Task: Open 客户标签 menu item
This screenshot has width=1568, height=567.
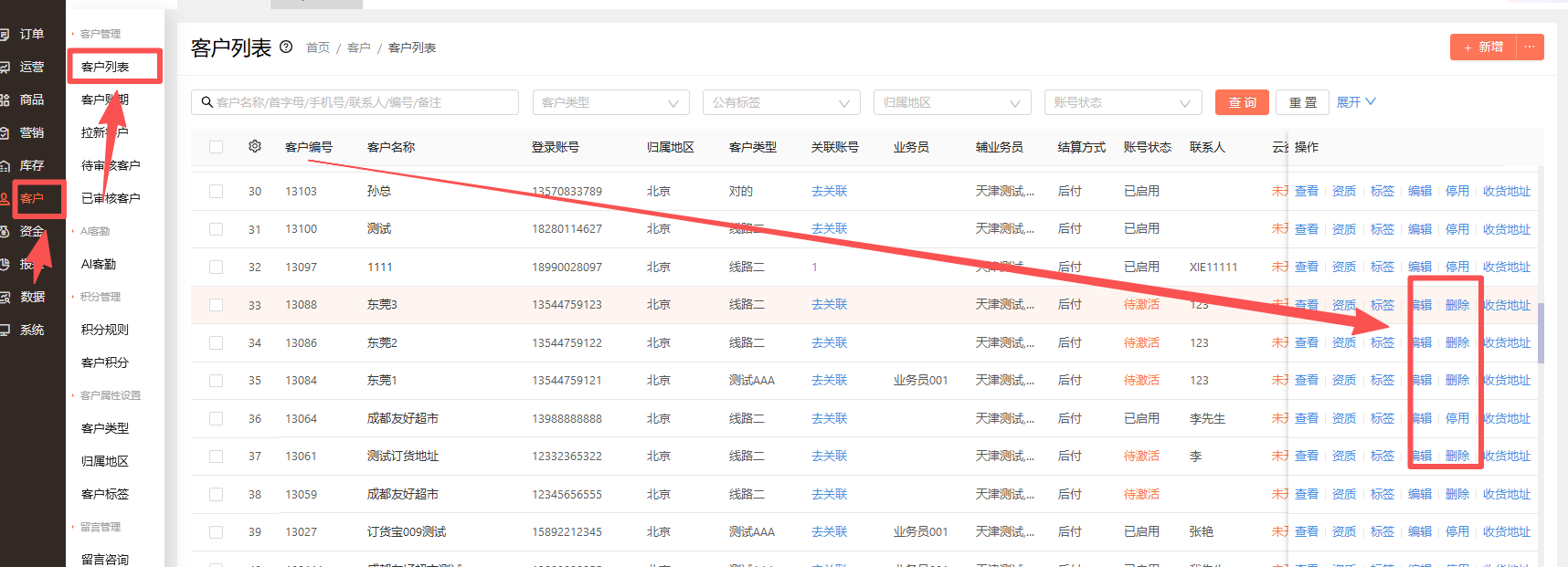Action: [105, 494]
